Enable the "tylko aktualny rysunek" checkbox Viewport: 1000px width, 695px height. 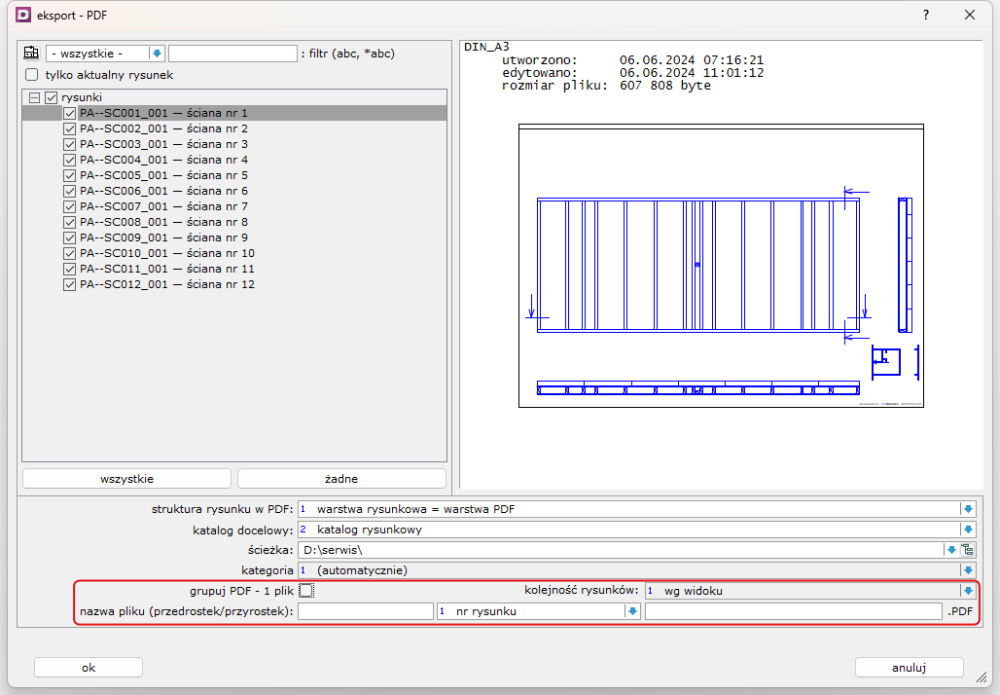32,75
